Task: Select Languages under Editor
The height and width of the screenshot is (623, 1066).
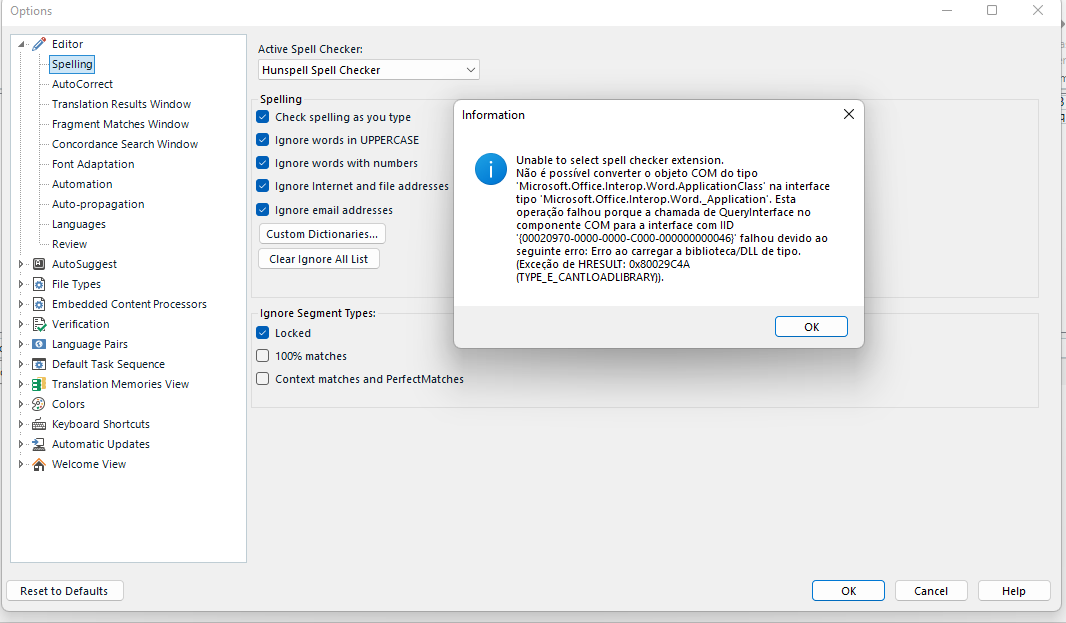Action: (x=79, y=224)
